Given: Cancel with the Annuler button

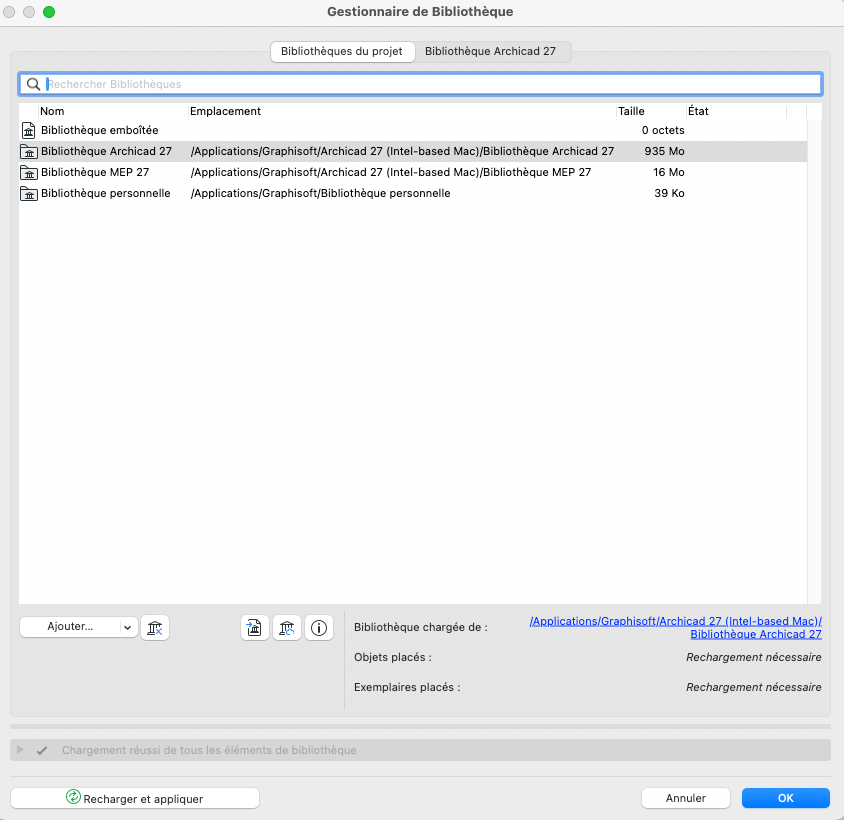Looking at the screenshot, I should pyautogui.click(x=686, y=798).
